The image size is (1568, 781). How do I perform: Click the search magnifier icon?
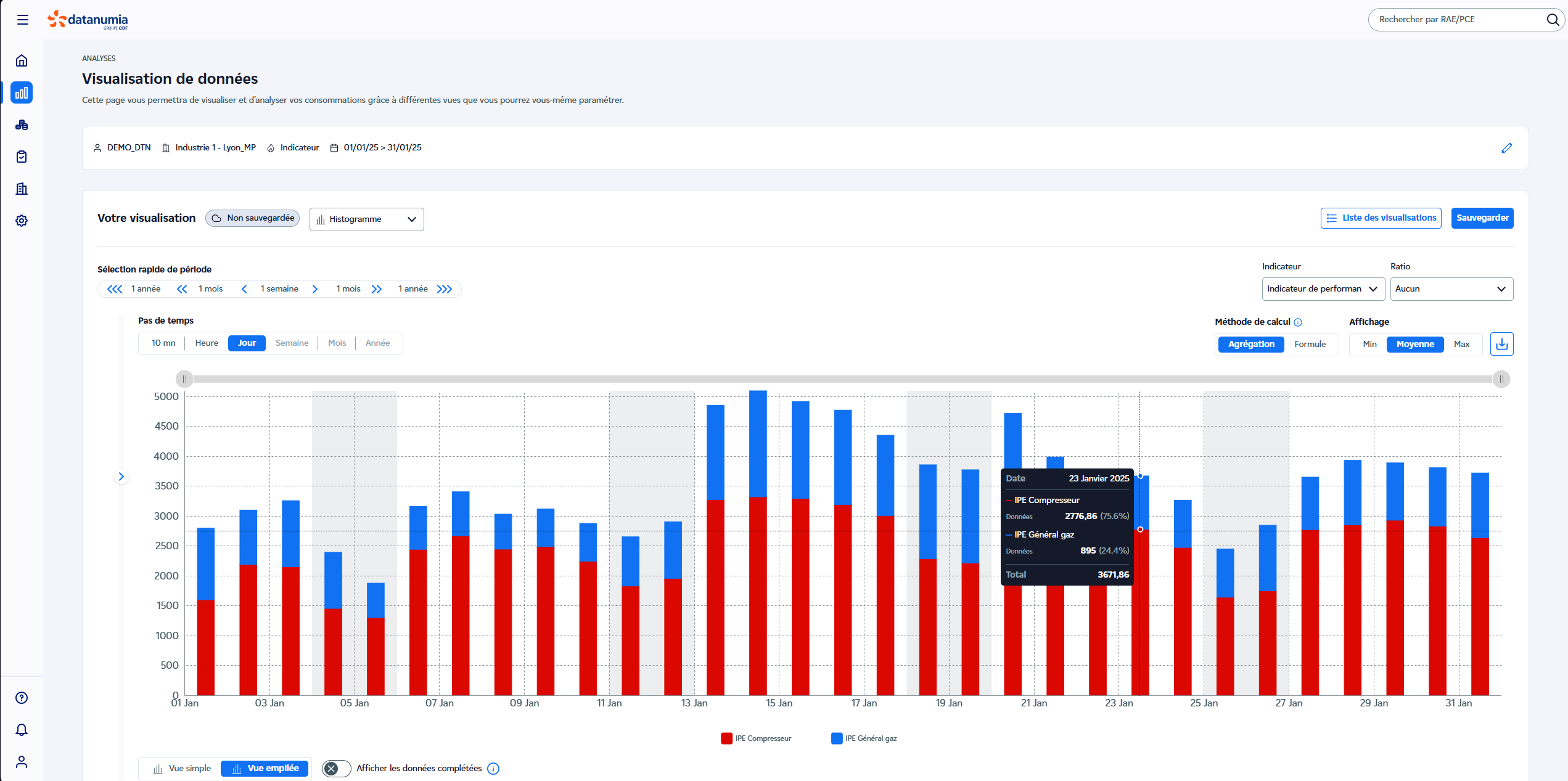pyautogui.click(x=1553, y=20)
